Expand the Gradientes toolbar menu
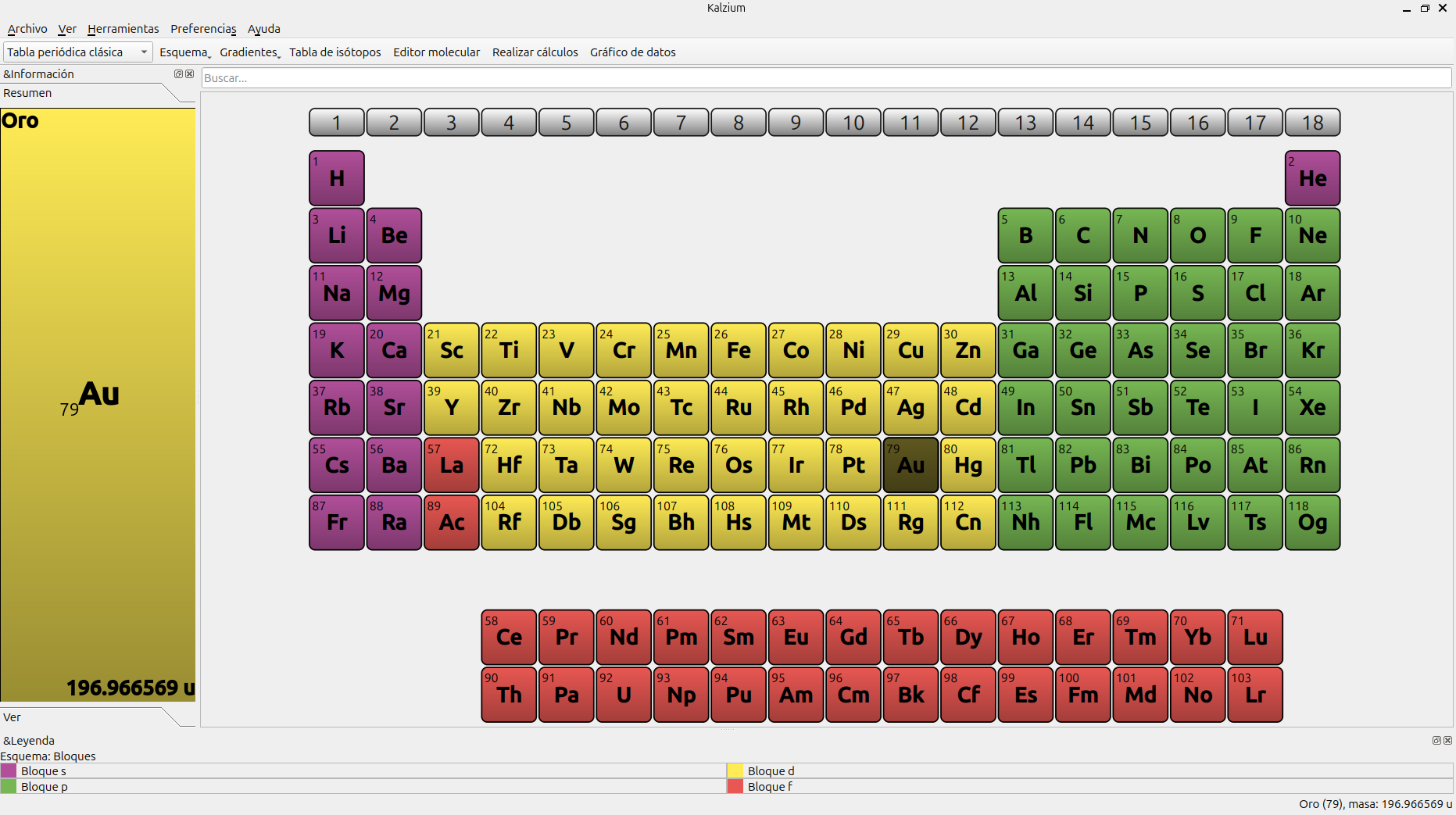Viewport: 1456px width, 815px height. (249, 52)
